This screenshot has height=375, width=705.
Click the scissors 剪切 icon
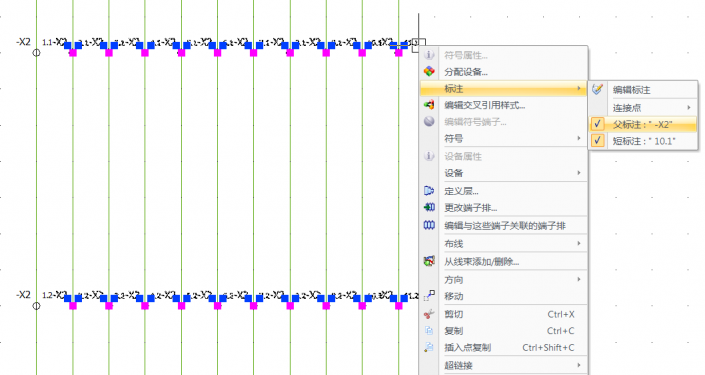tap(429, 314)
